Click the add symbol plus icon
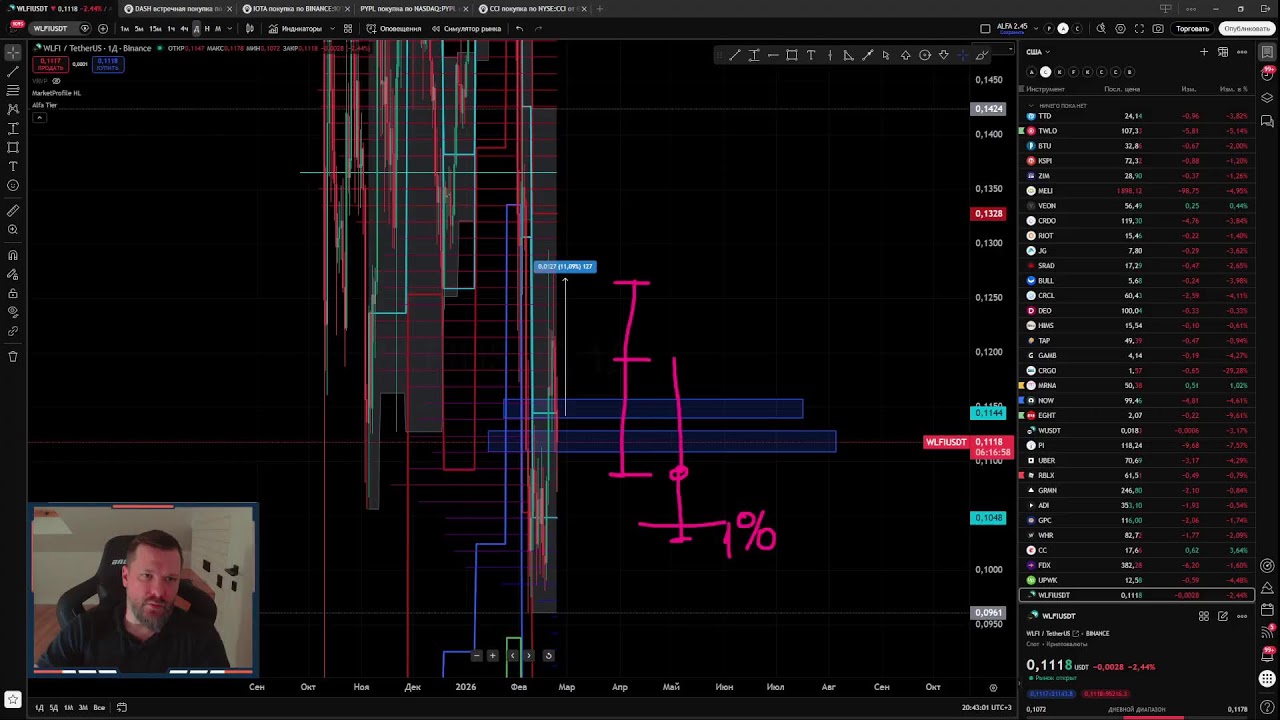1280x720 pixels. tap(103, 28)
